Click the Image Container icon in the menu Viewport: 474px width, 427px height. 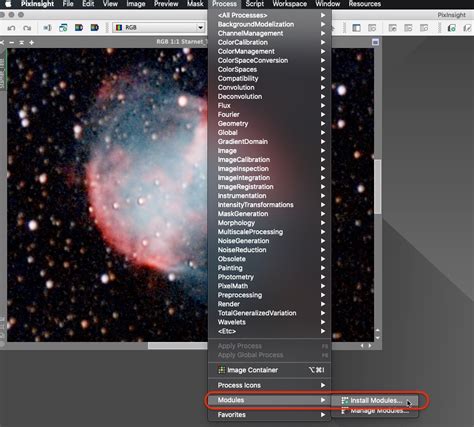(x=221, y=370)
